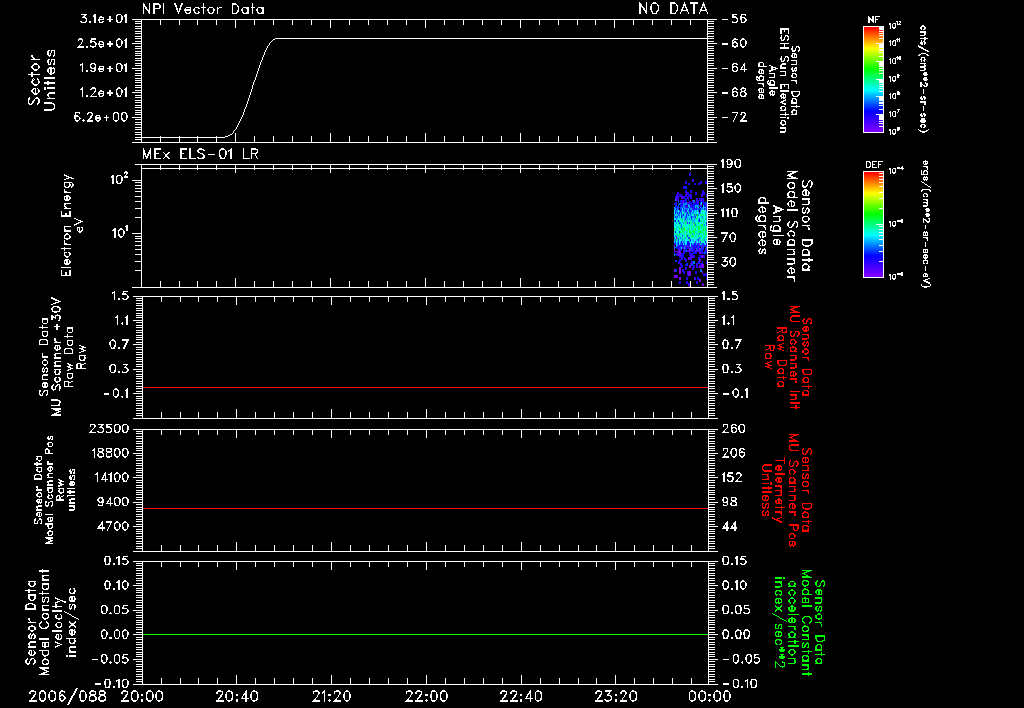Click the 23:20 time axis label

[x=615, y=696]
